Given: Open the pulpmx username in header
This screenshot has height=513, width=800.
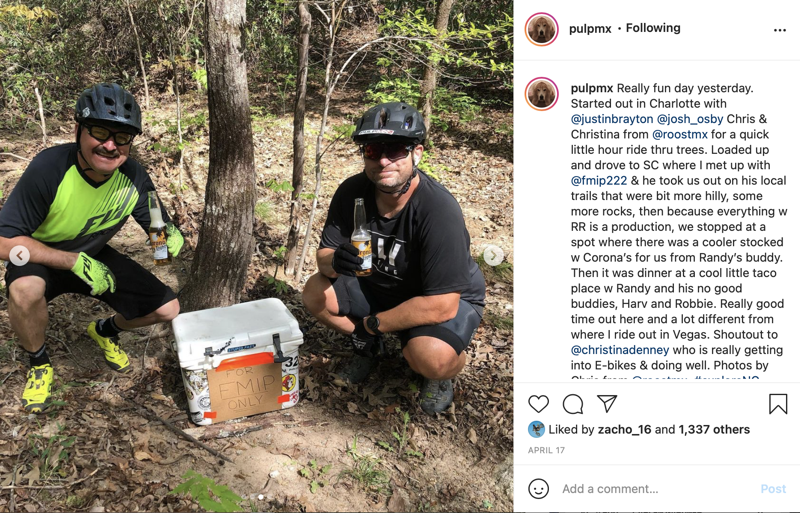Looking at the screenshot, I should (590, 29).
